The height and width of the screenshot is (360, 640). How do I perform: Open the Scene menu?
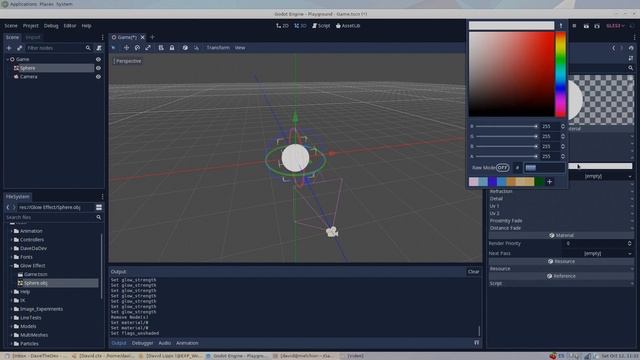[11, 26]
